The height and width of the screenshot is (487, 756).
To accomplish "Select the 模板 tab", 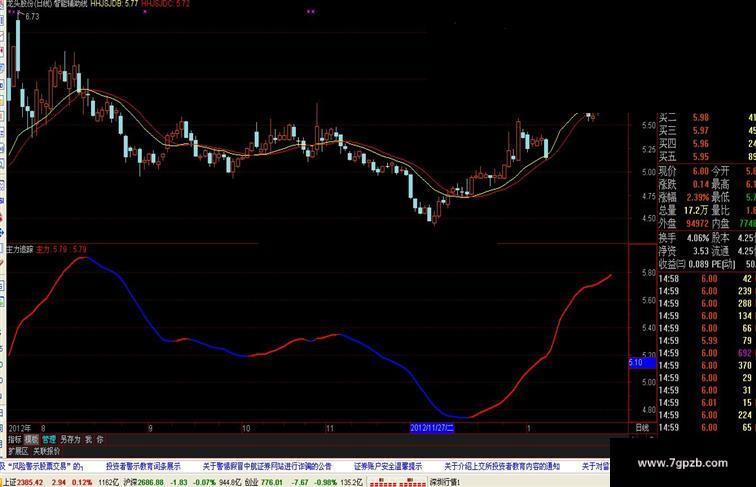I will tap(31, 439).
